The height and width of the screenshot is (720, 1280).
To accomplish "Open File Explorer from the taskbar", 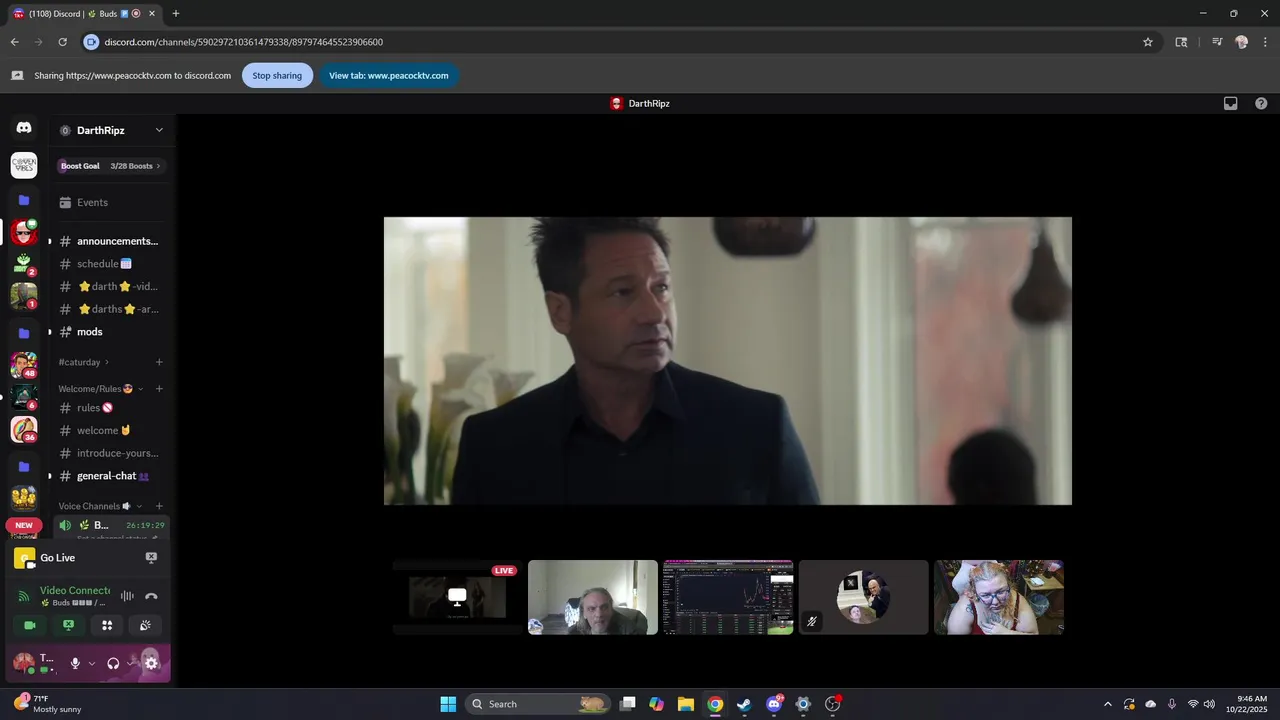I will tap(685, 704).
